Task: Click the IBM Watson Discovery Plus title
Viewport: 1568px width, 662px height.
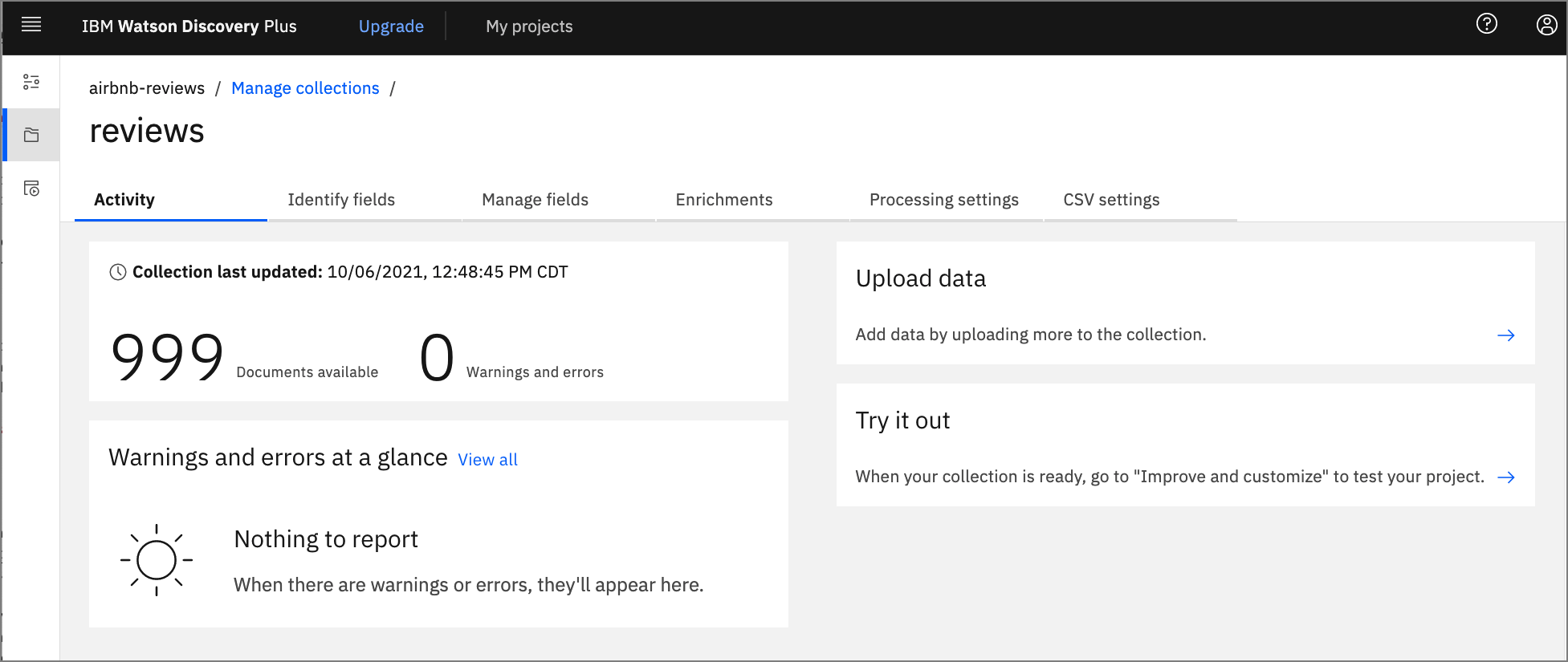Action: pos(189,26)
